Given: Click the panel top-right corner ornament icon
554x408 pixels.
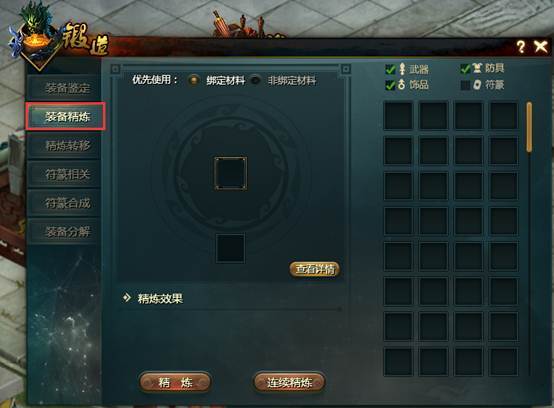Looking at the screenshot, I should [346, 69].
